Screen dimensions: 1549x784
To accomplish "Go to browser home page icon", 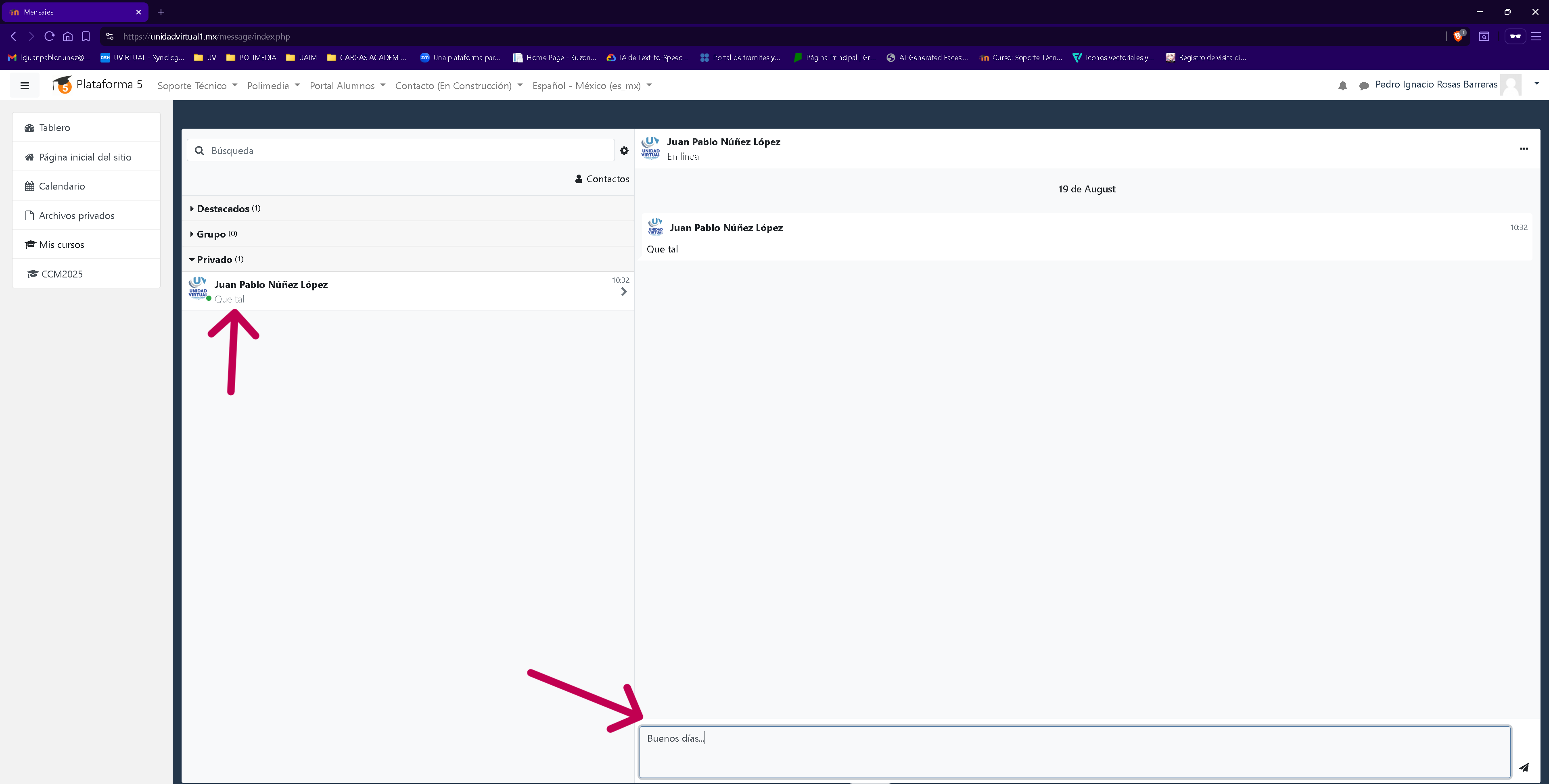I will (x=68, y=36).
